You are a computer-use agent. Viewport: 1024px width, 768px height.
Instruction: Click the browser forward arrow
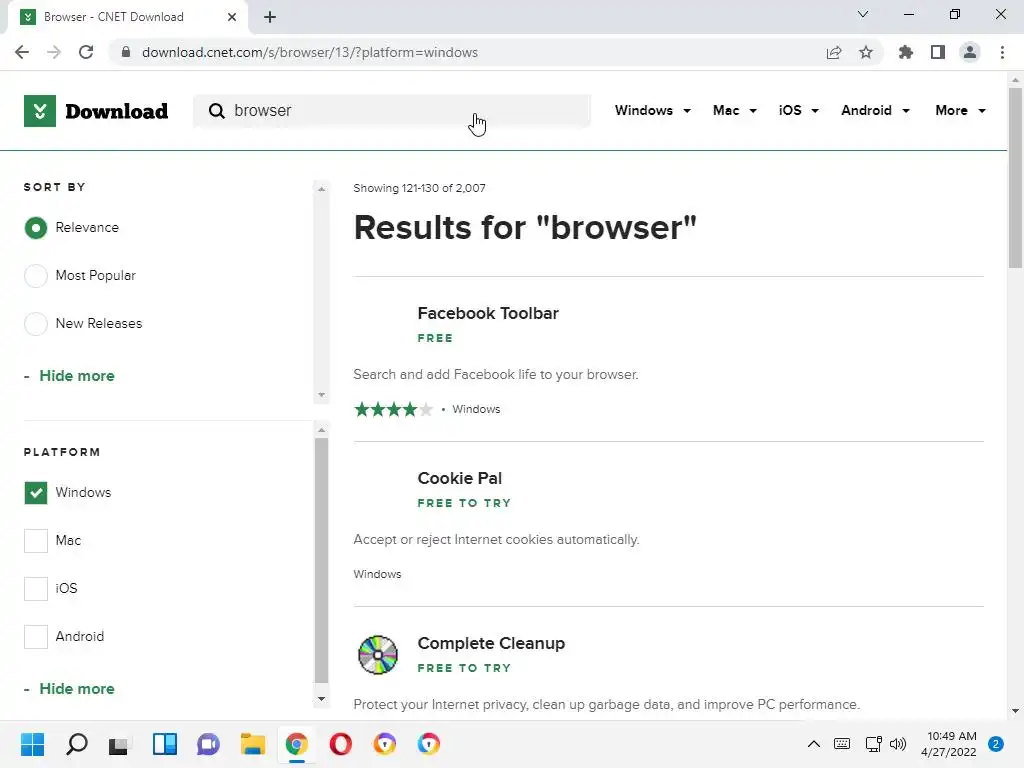[54, 52]
